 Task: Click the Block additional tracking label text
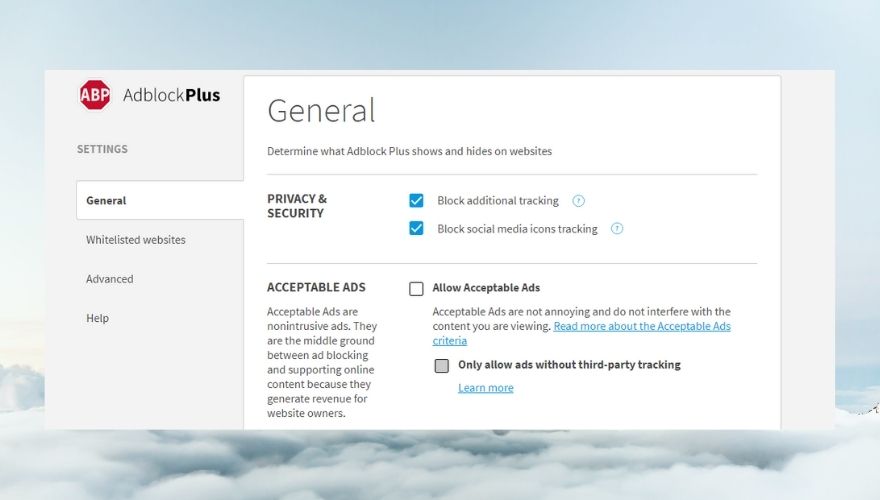tap(498, 200)
